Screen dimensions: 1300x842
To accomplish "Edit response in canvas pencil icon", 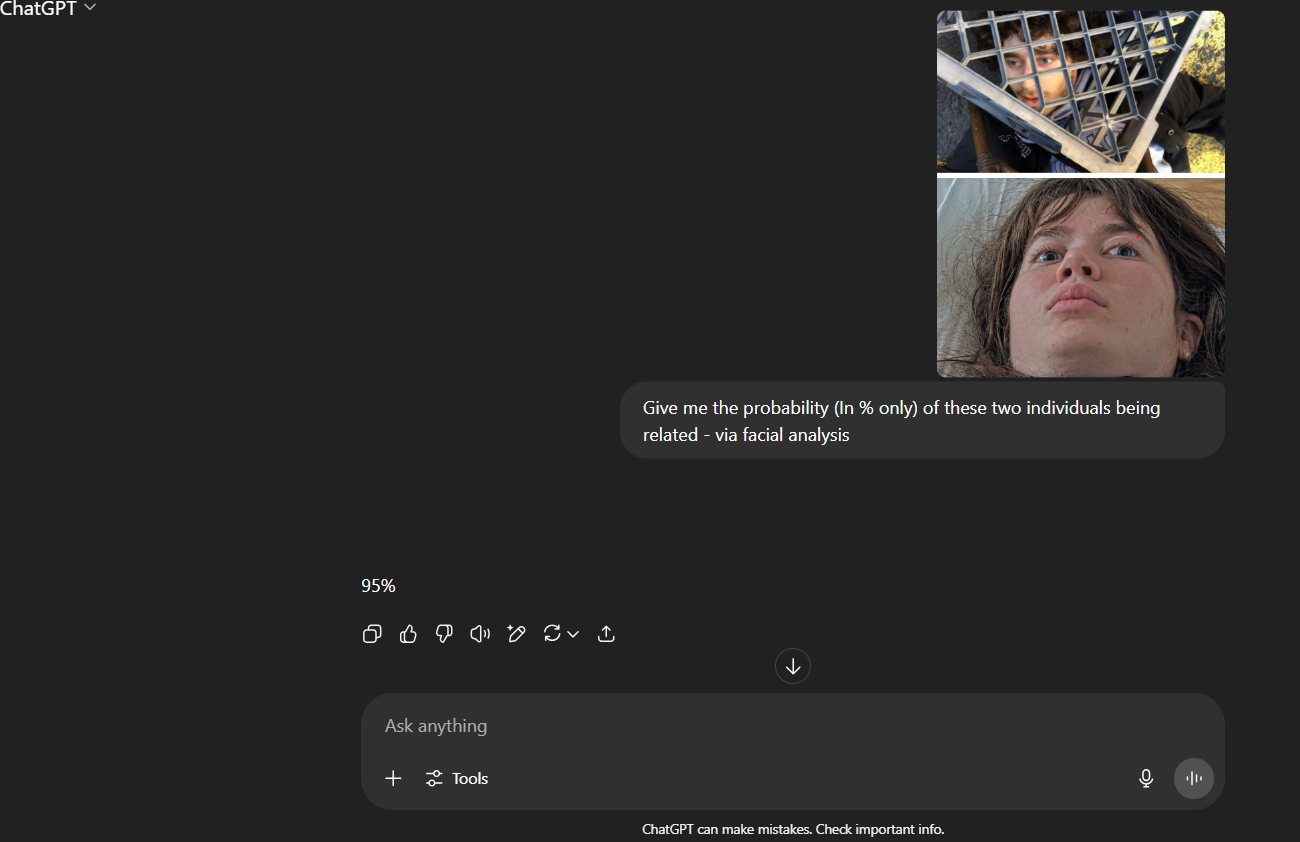I will pos(516,633).
